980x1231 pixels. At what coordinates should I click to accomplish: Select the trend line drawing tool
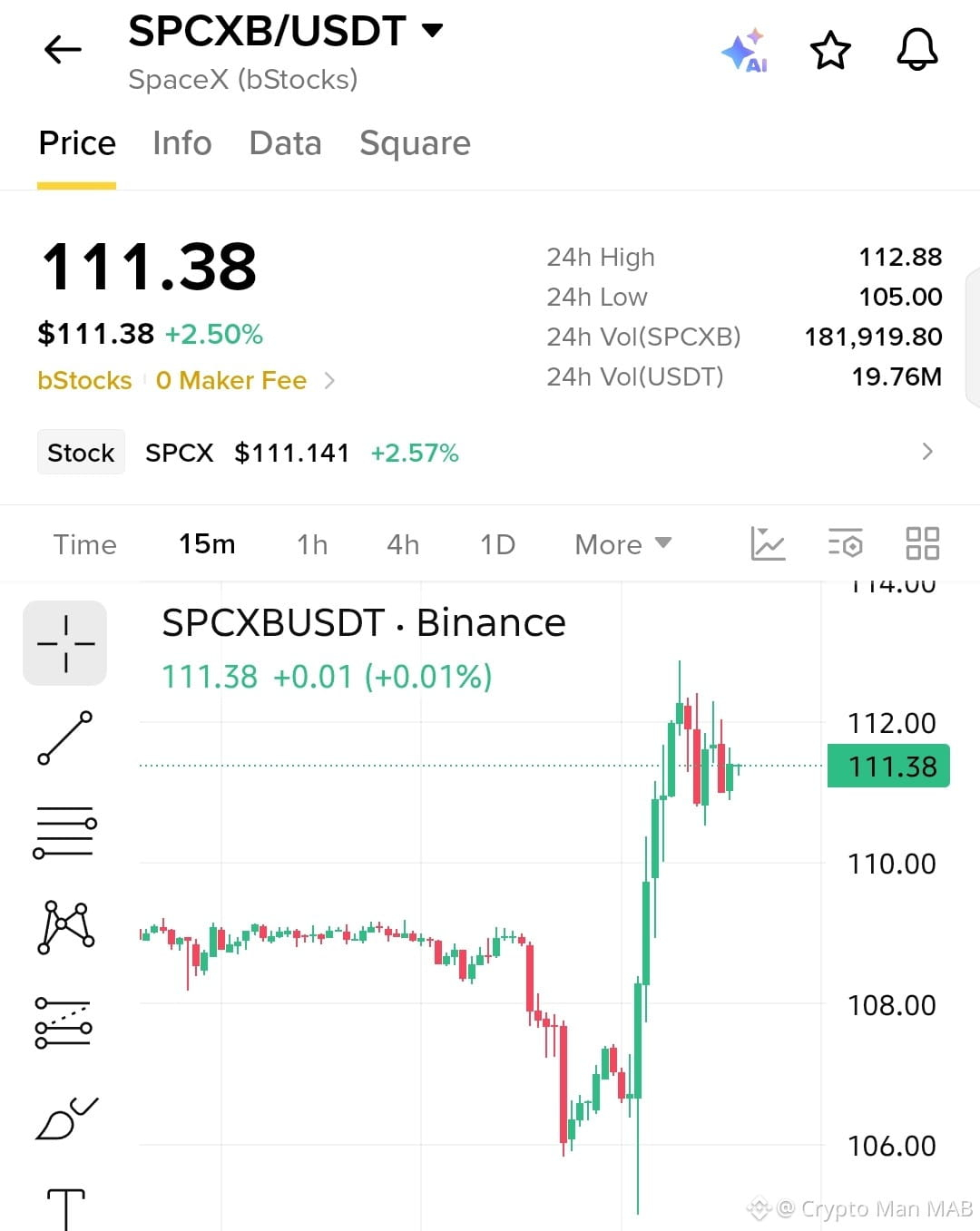point(65,738)
